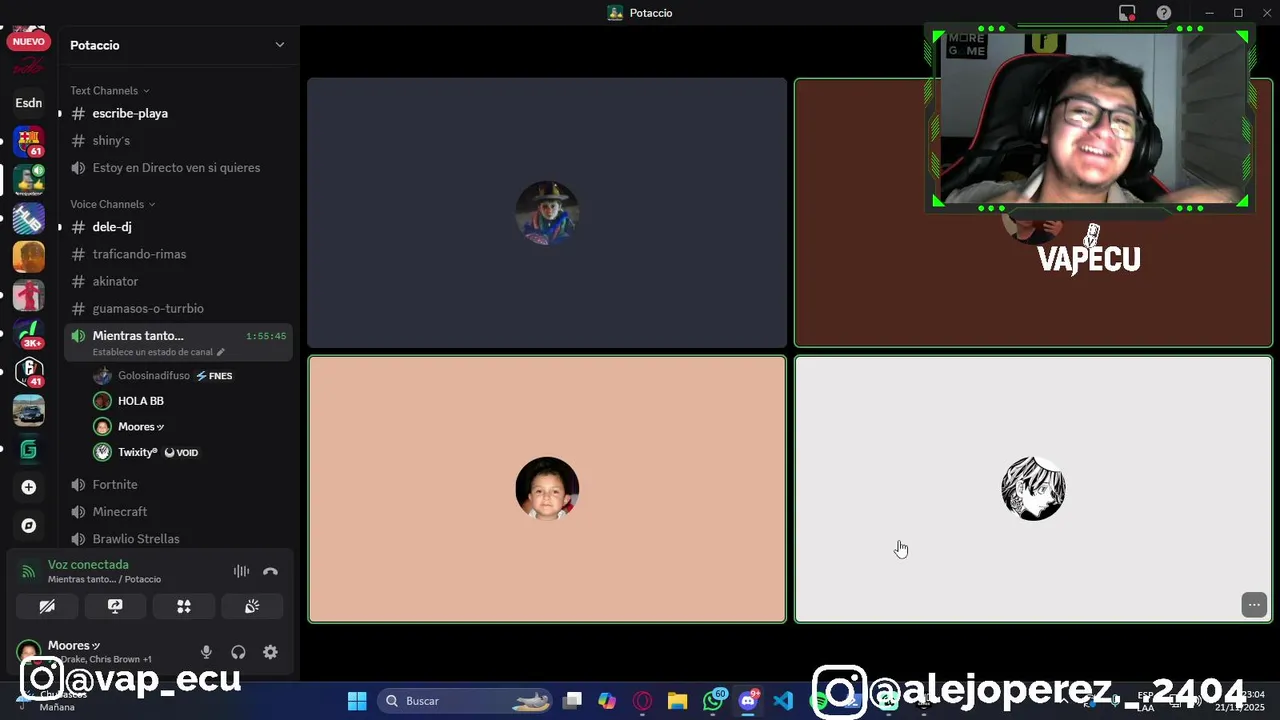
Task: Turn on camera in voice panel
Action: (47, 606)
